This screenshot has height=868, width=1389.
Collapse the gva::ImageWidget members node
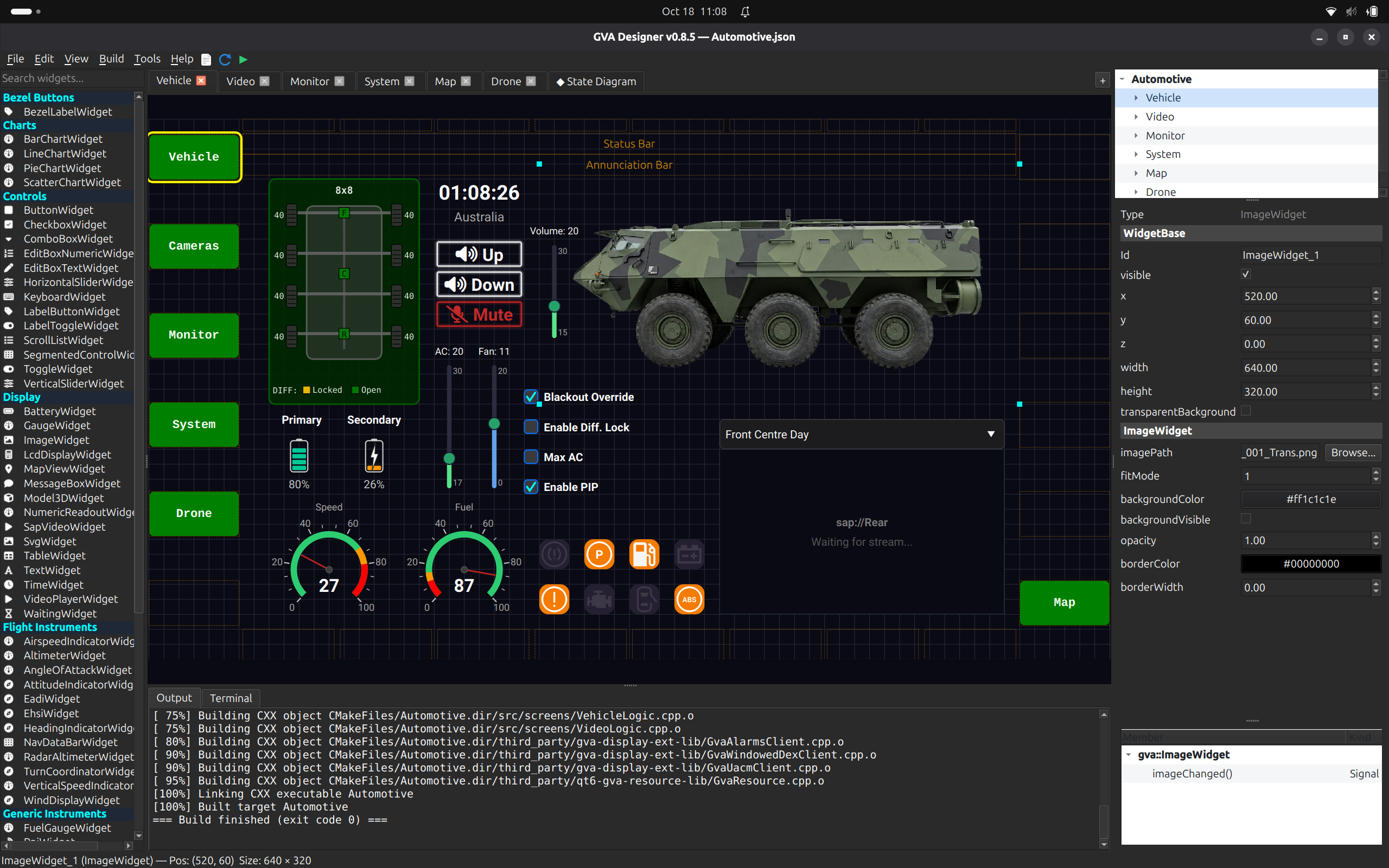[1129, 755]
